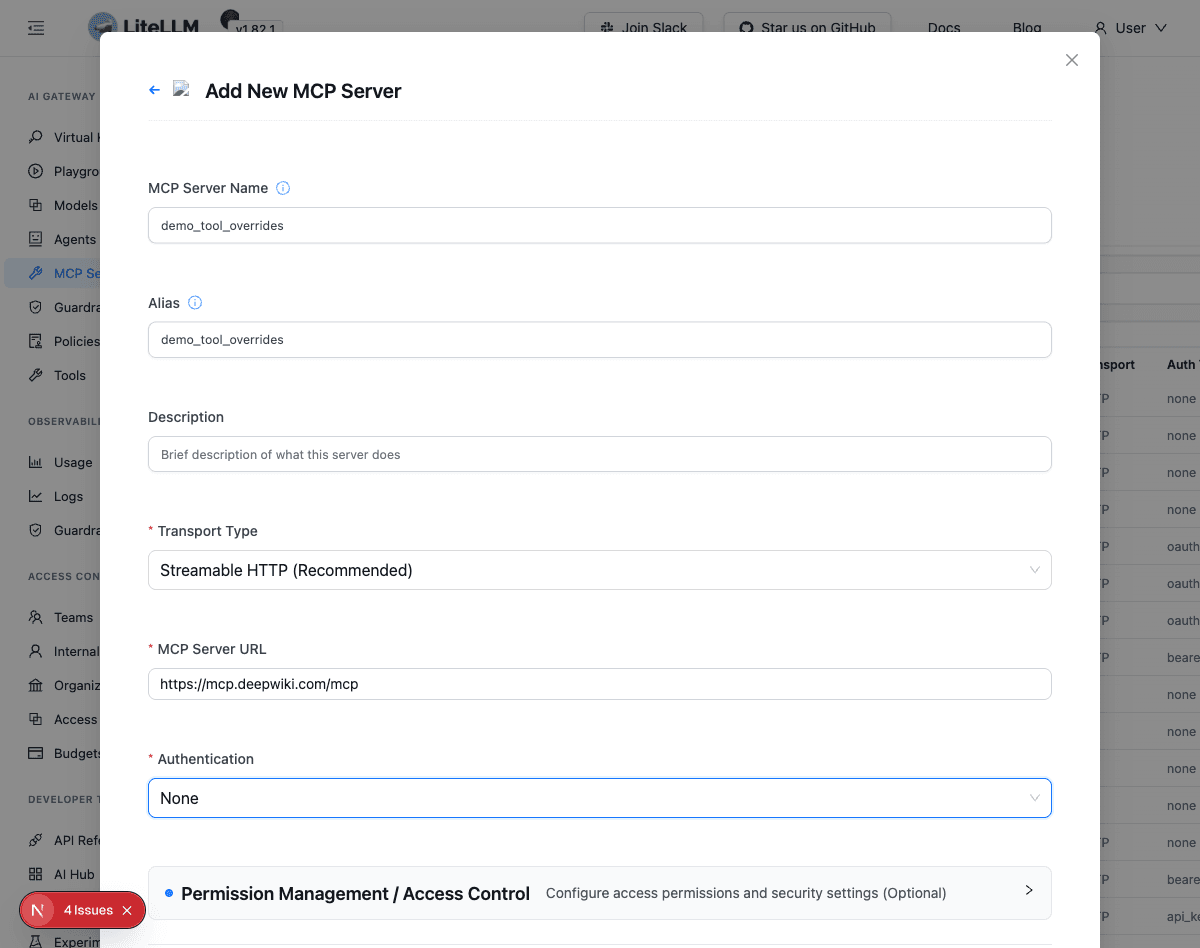Click the Models icon in sidebar
Image resolution: width=1200 pixels, height=948 pixels.
[x=36, y=205]
